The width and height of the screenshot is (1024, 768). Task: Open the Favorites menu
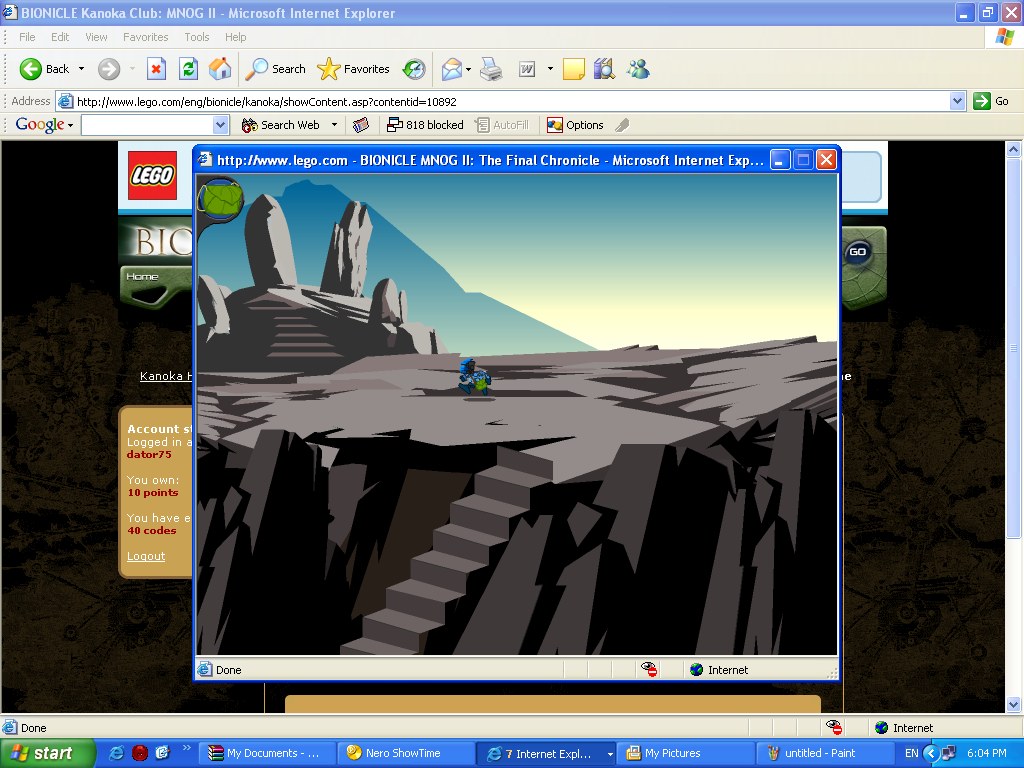point(146,37)
